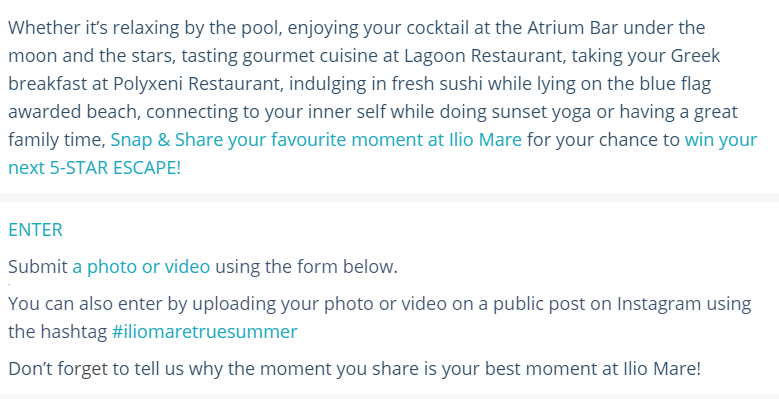Select the ENTER section heading
The width and height of the screenshot is (779, 399).
click(x=35, y=230)
